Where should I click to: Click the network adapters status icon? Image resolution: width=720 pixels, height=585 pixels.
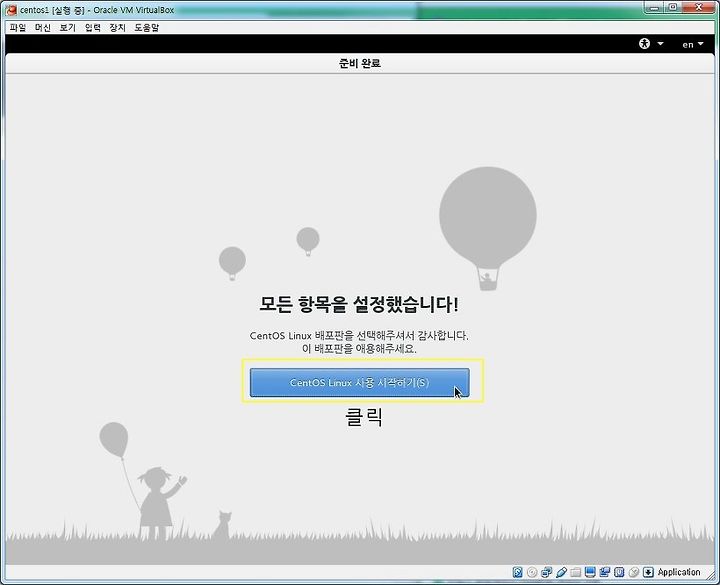point(546,572)
